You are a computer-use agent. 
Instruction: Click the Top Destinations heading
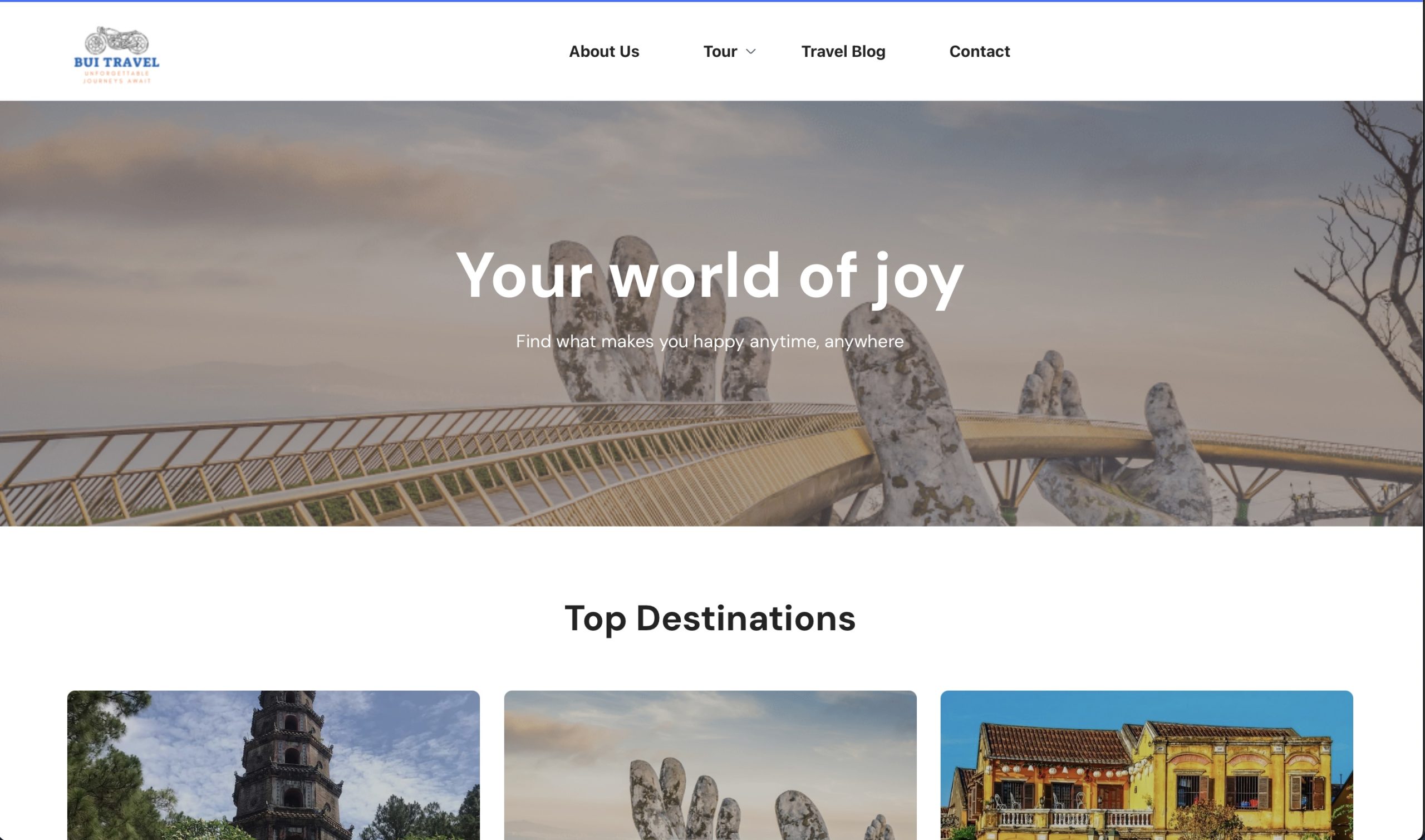click(710, 618)
